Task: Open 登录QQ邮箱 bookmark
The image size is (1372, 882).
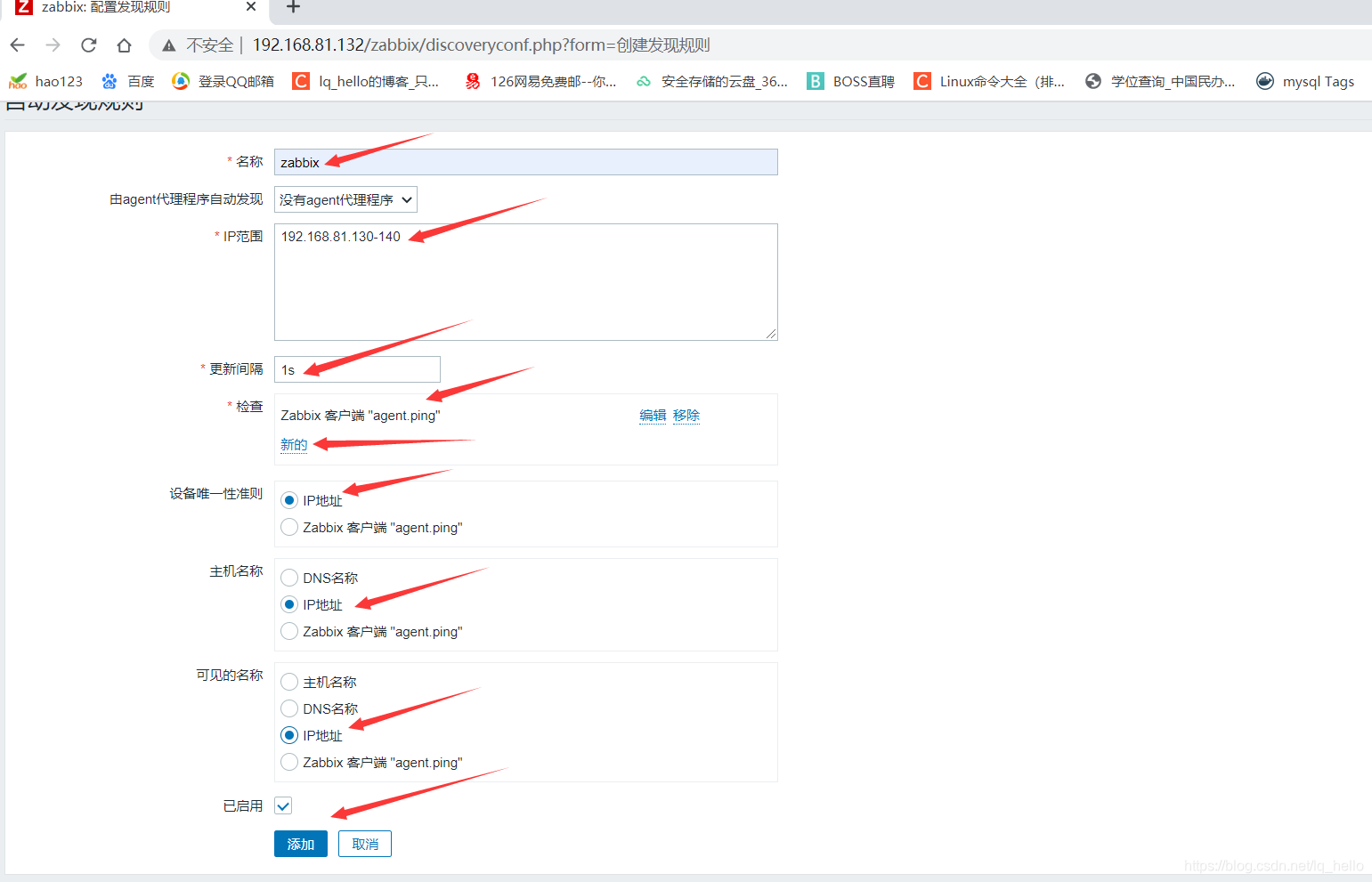Action: click(223, 81)
